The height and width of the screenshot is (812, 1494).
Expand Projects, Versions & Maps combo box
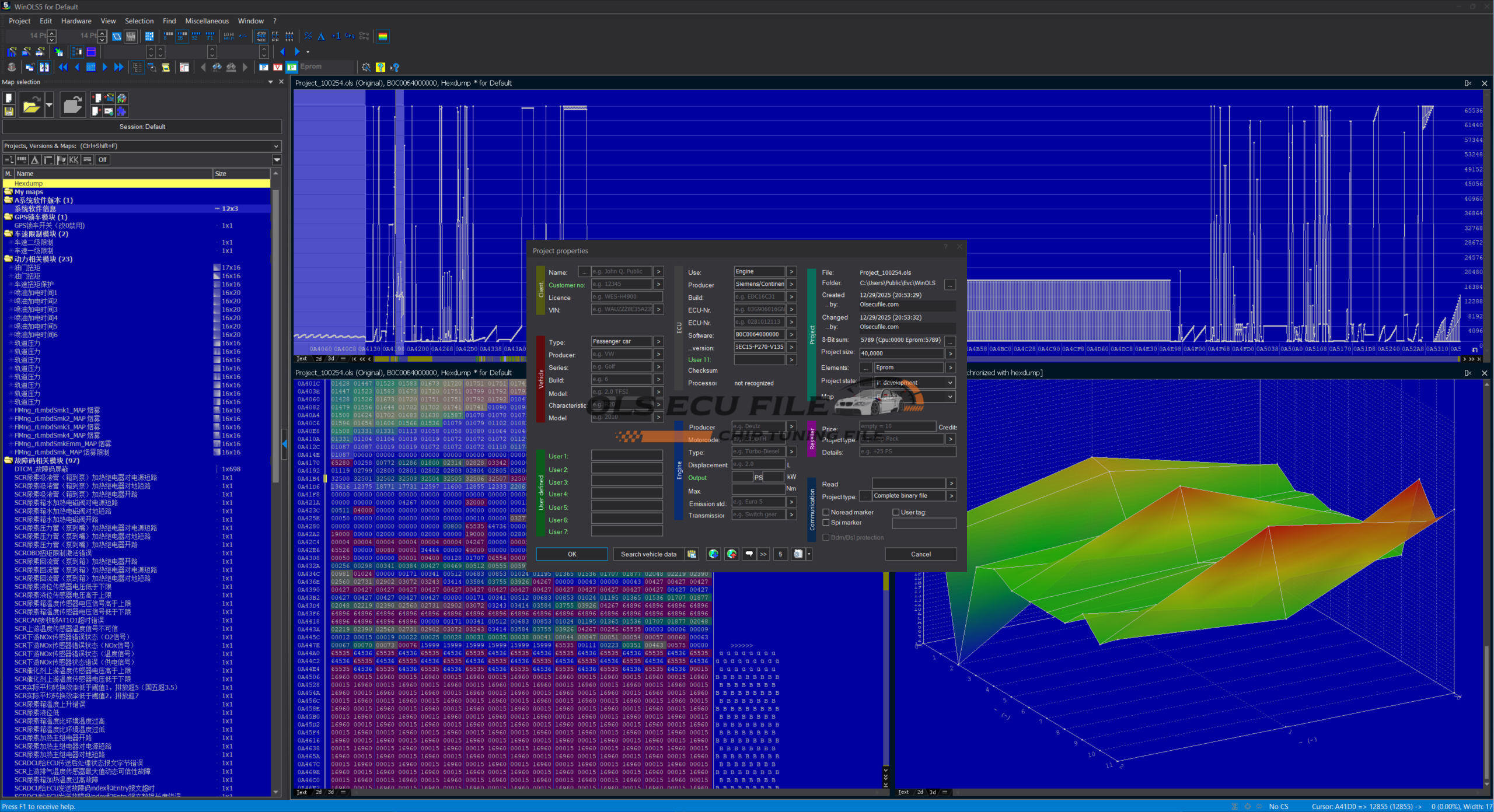click(276, 146)
